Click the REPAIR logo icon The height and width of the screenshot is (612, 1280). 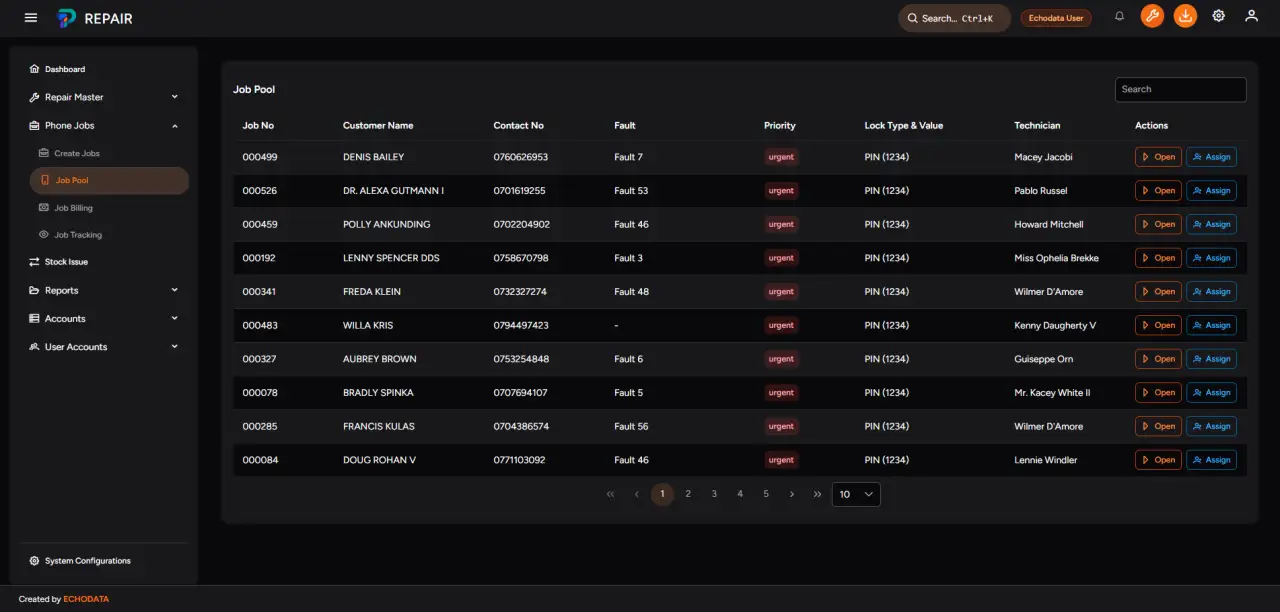click(x=66, y=18)
